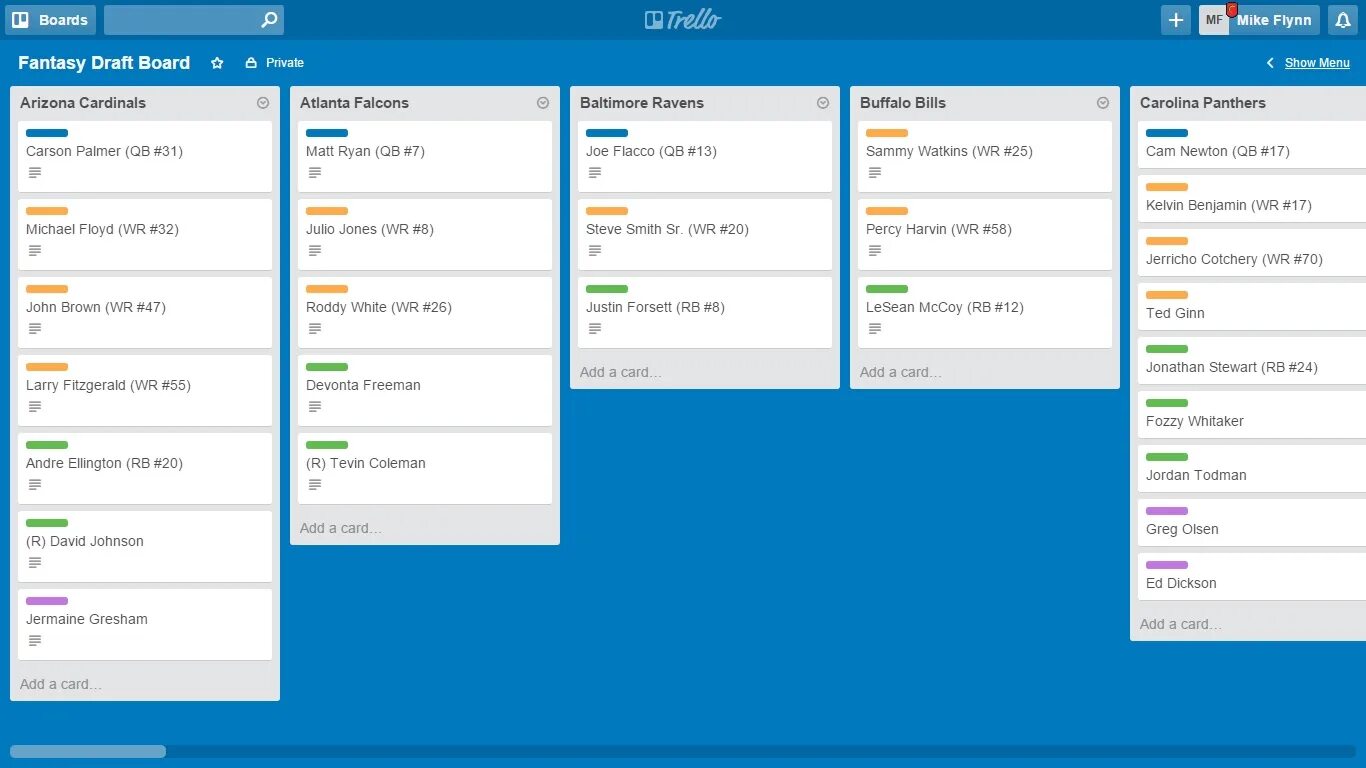Click description icon on Devonta Freeman card

point(315,407)
